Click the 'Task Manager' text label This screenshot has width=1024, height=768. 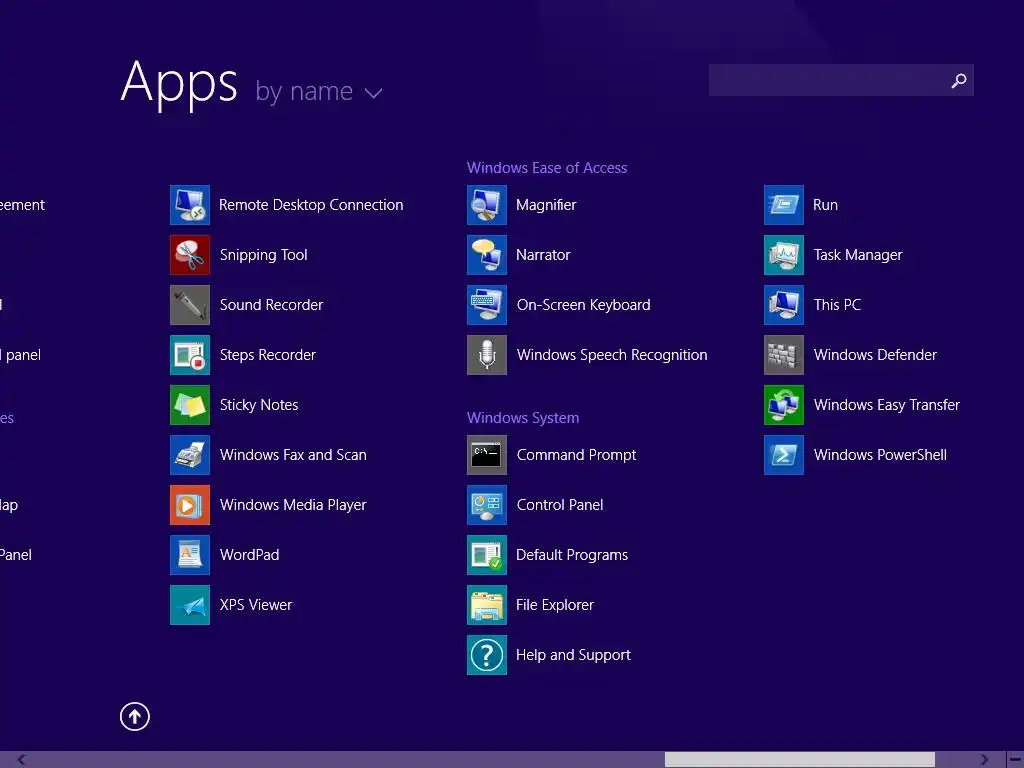(857, 255)
